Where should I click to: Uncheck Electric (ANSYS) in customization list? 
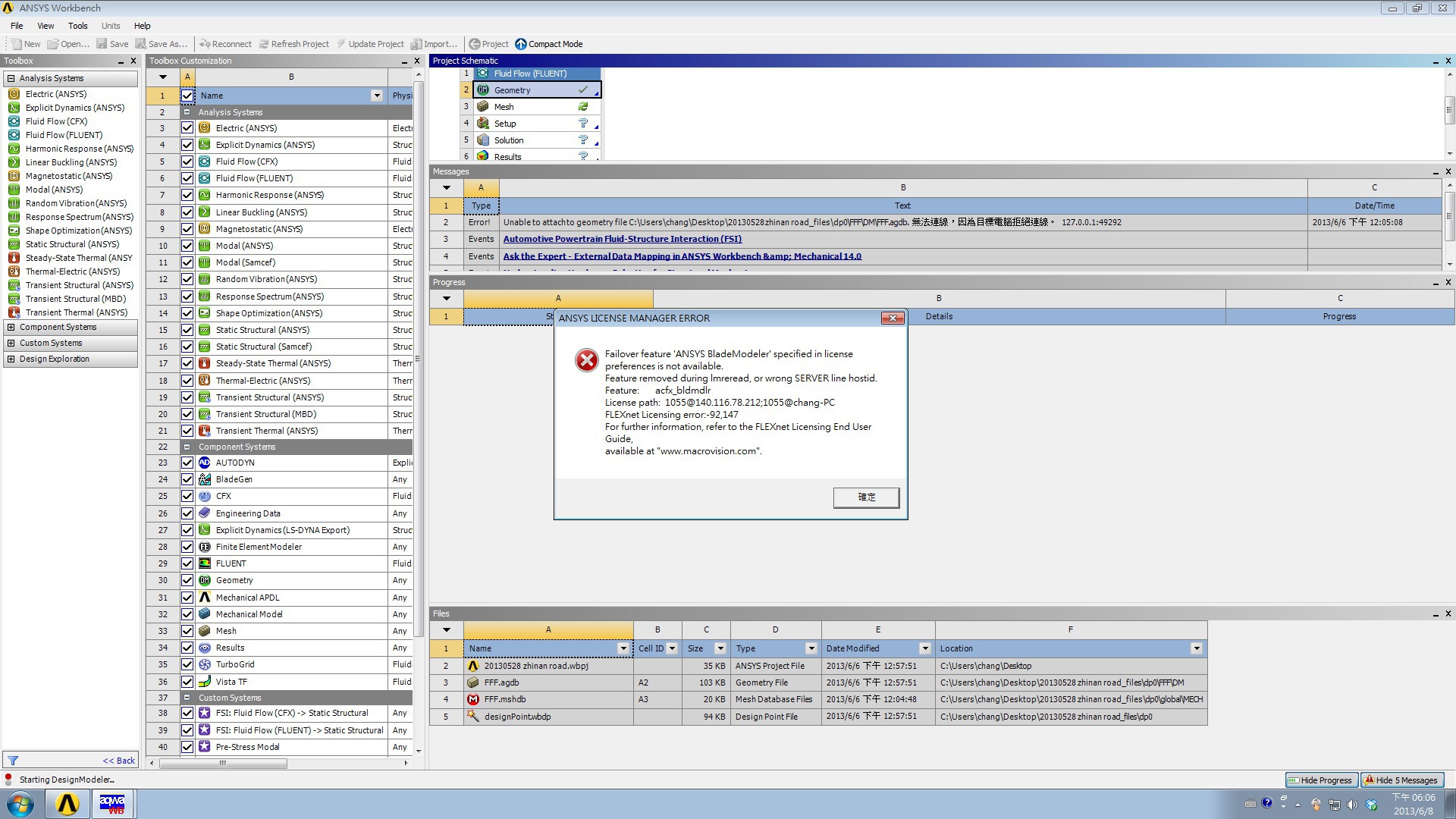[x=187, y=128]
